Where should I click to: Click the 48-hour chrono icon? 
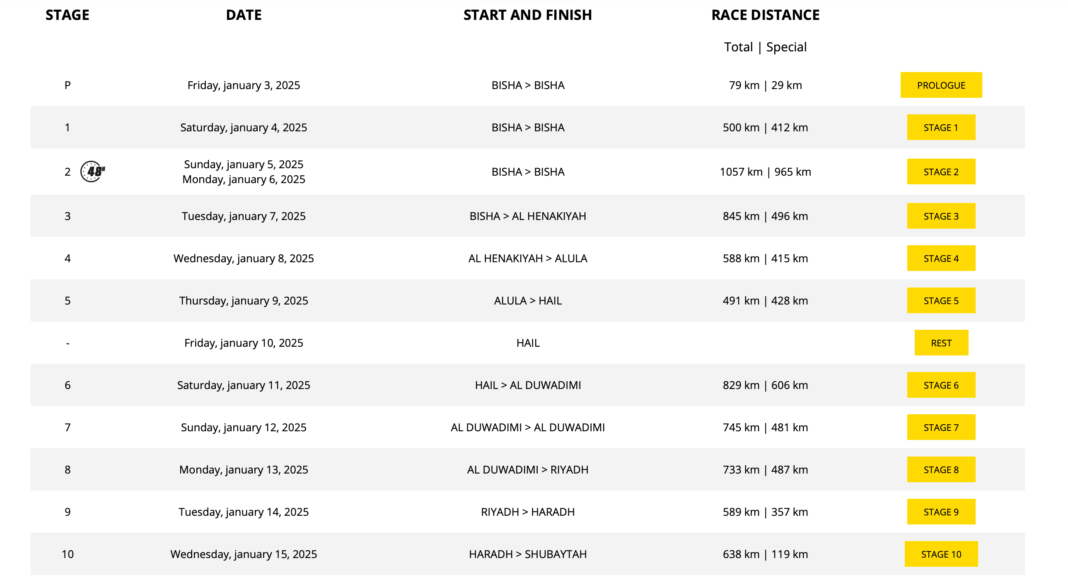pyautogui.click(x=93, y=171)
